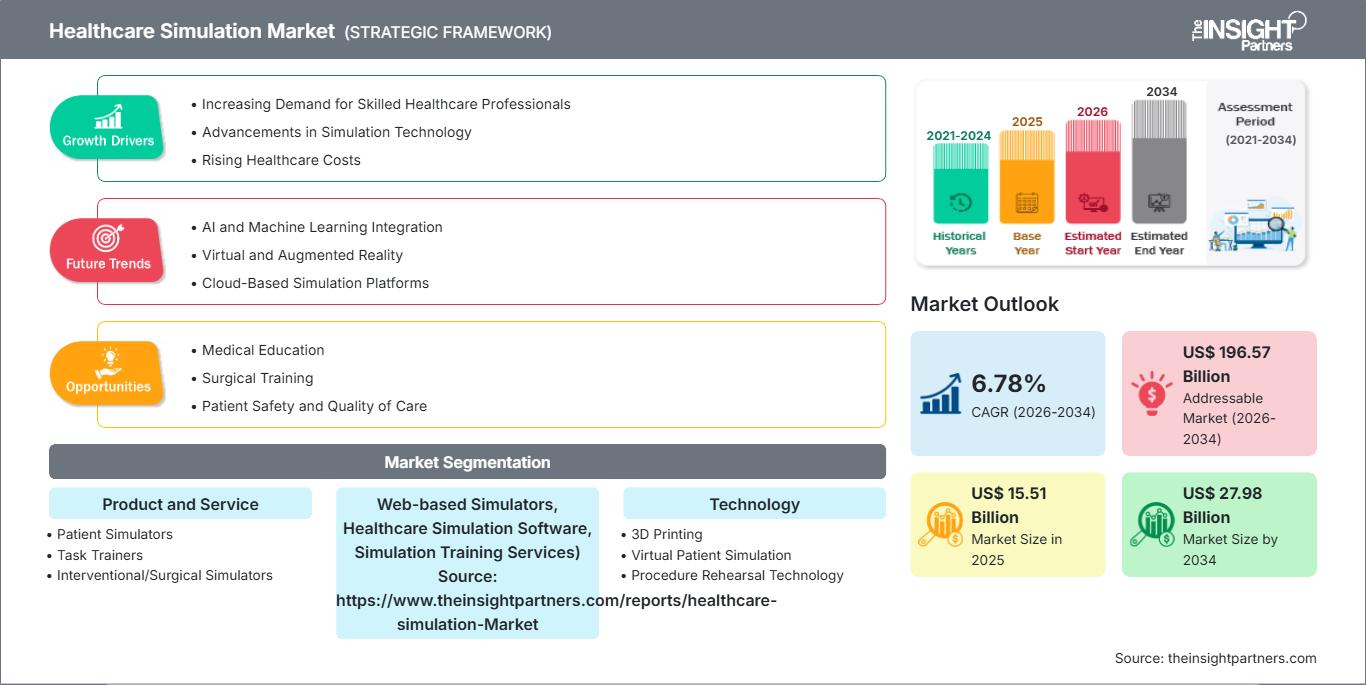Click 'Market Outlook' heading
The width and height of the screenshot is (1366, 685).
(985, 304)
